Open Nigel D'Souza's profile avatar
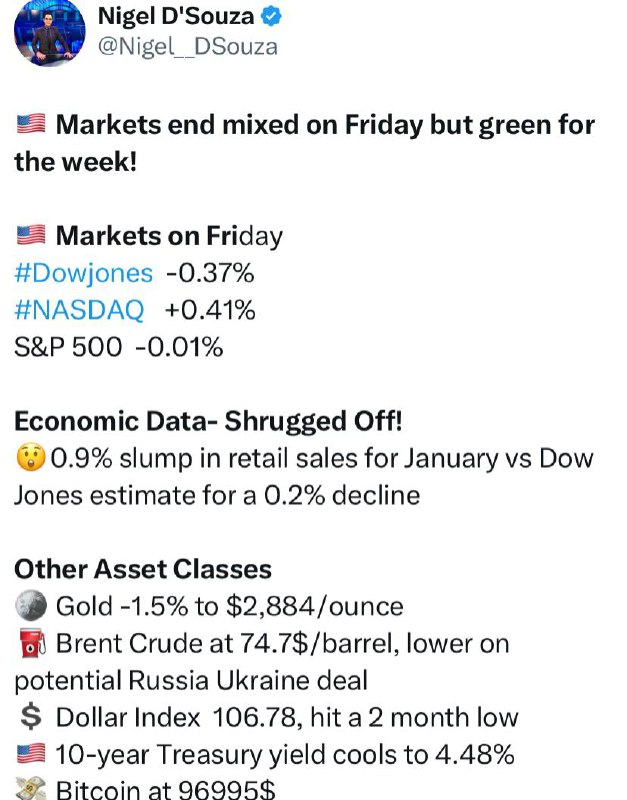The height and width of the screenshot is (800, 627). tap(49, 32)
